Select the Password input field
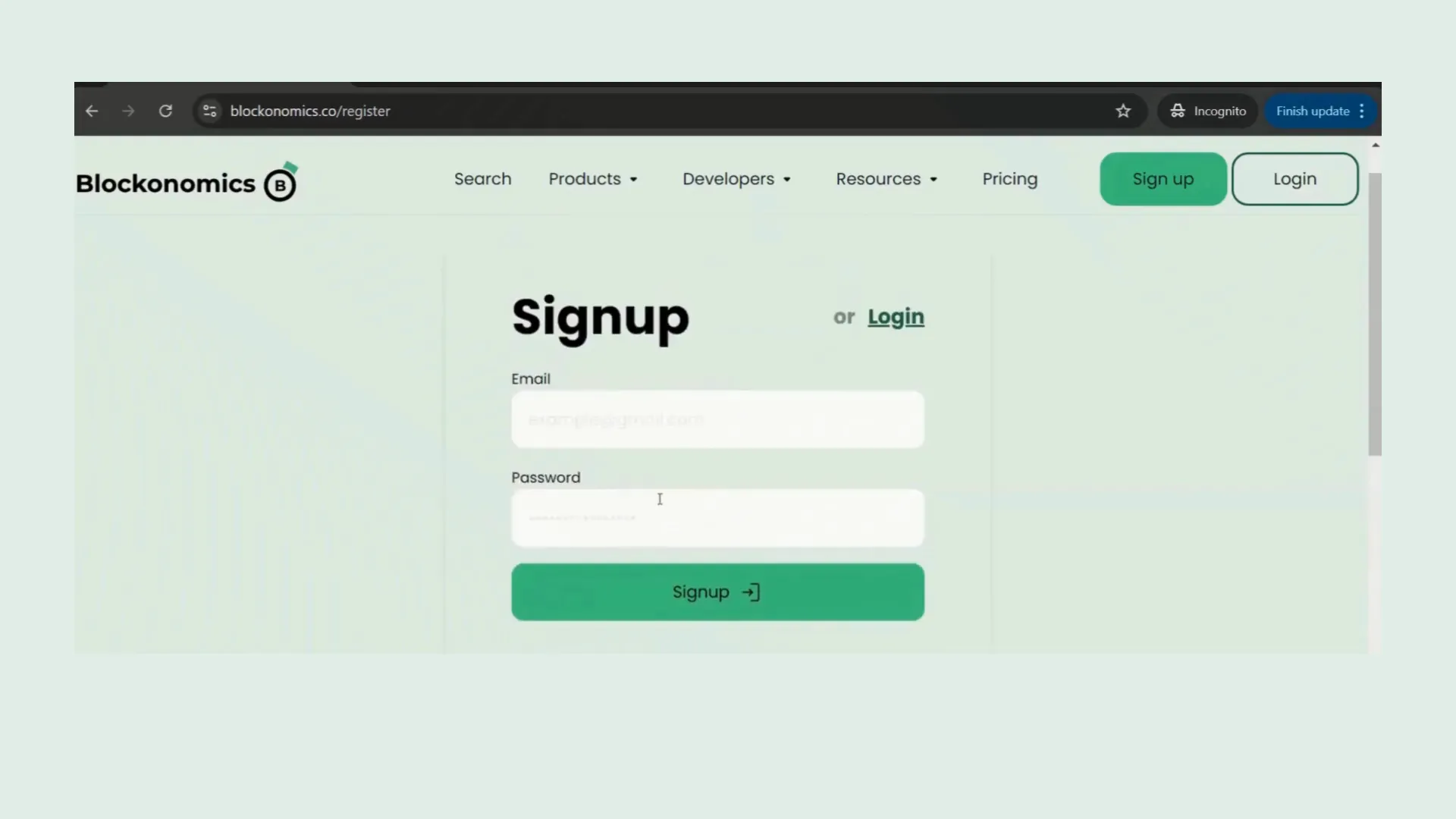 point(717,517)
